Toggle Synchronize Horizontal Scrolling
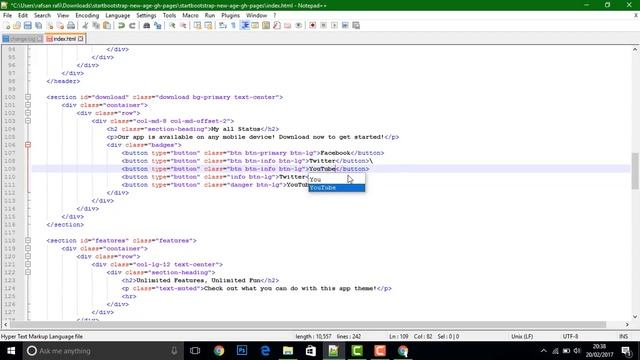This screenshot has height=360, width=640. (208, 25)
